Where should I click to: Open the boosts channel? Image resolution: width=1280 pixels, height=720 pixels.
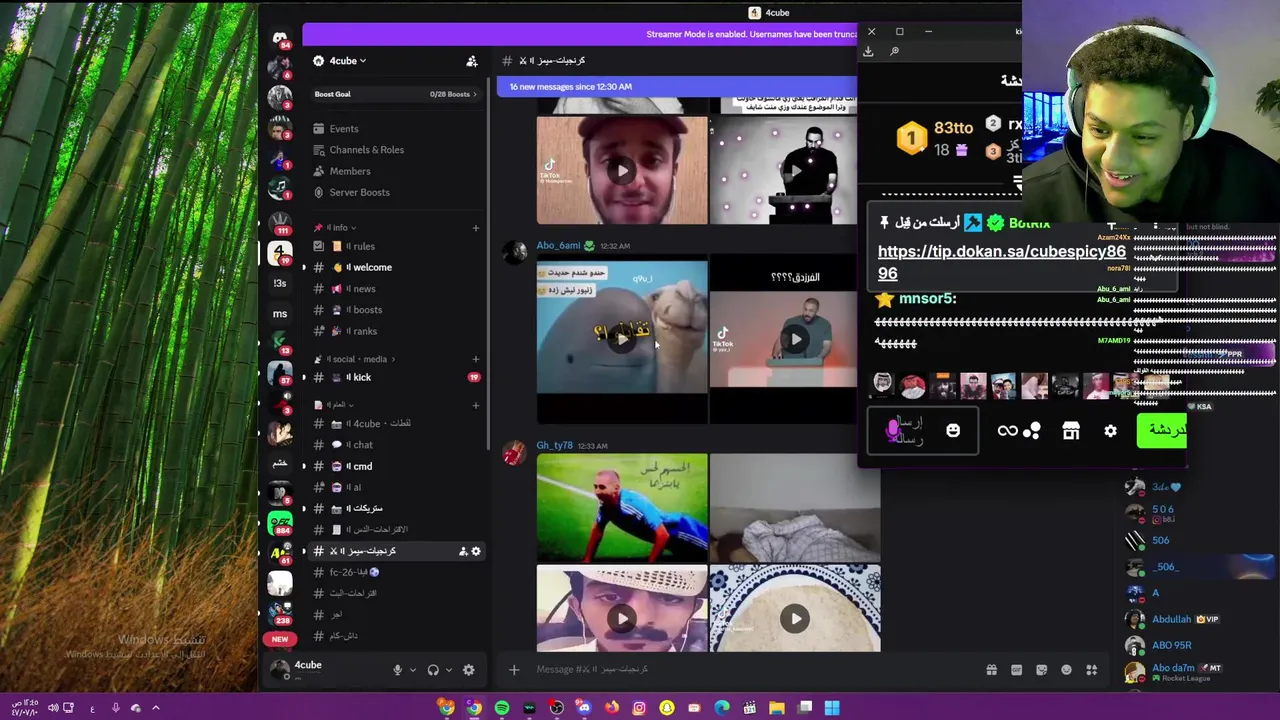point(365,310)
